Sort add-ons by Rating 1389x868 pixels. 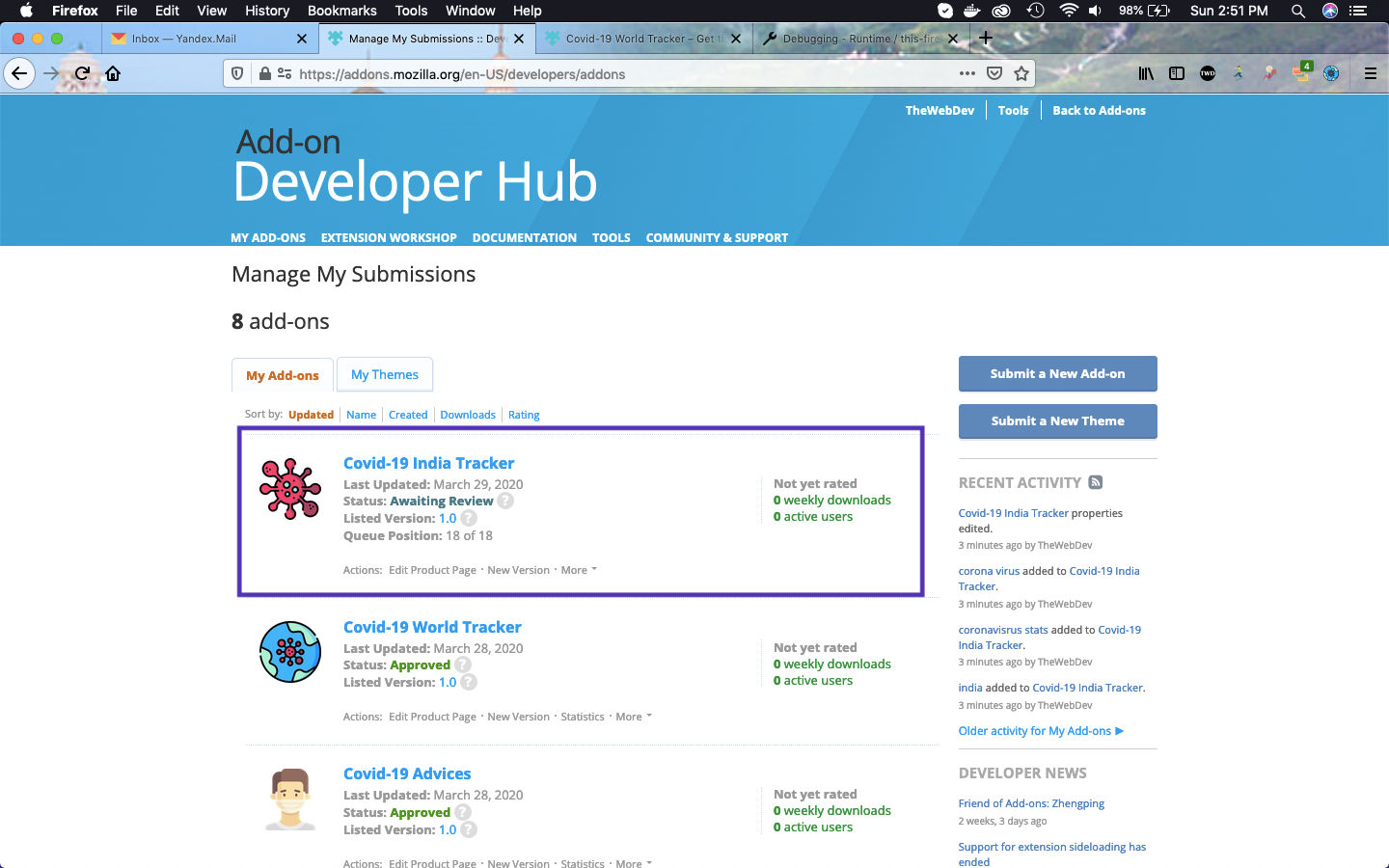tap(524, 415)
